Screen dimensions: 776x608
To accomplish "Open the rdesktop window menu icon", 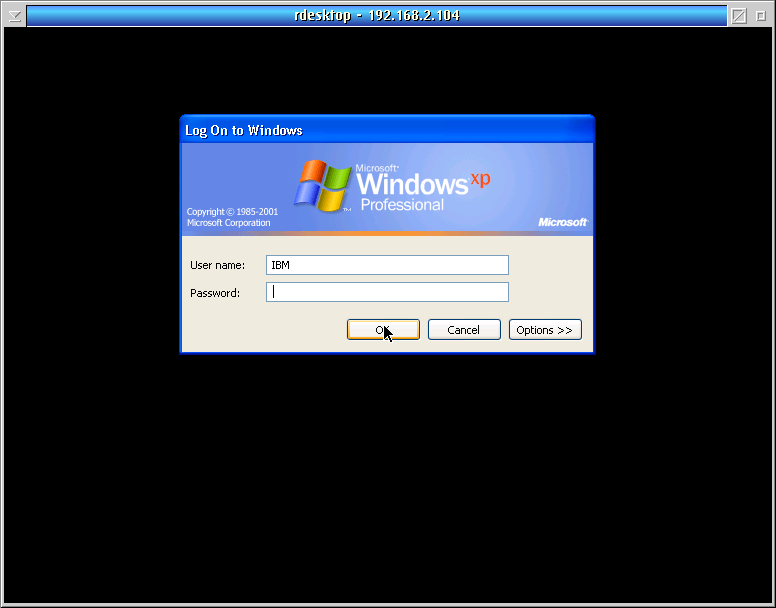I will (15, 16).
